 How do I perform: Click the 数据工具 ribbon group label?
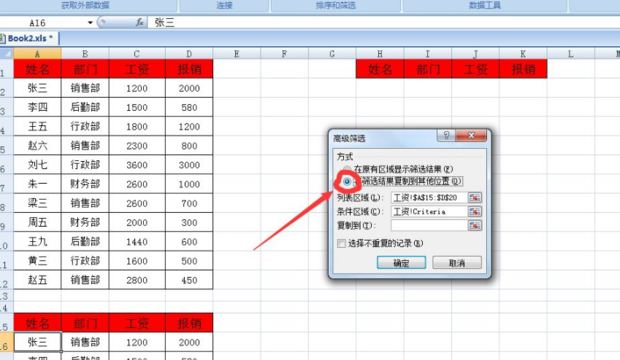pos(485,6)
